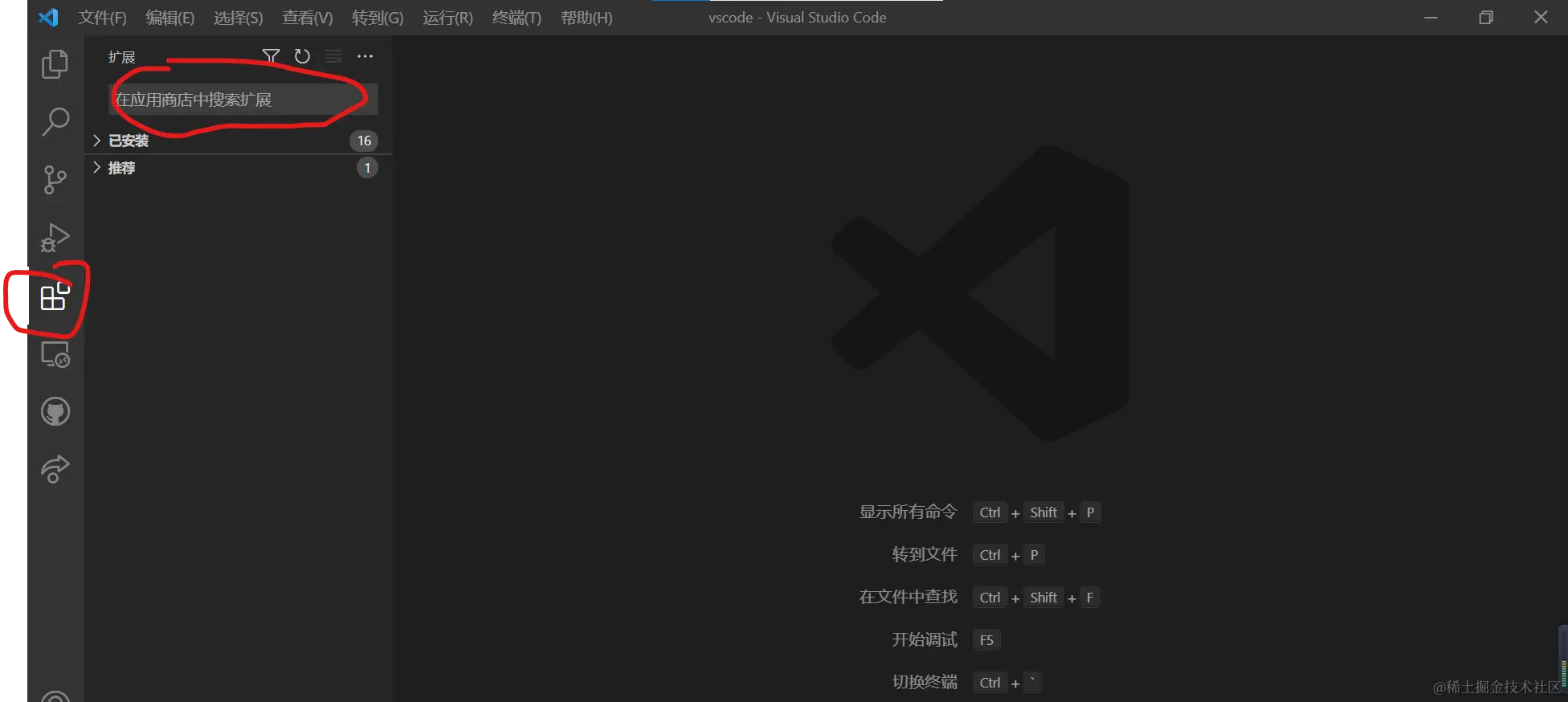
Task: Click the F5 key label
Action: 986,640
